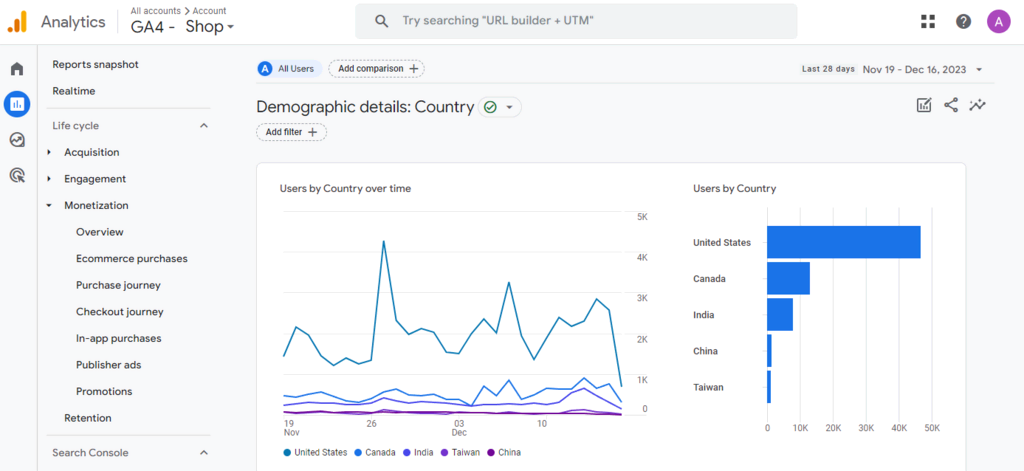This screenshot has width=1024, height=471.
Task: Expand the Acquisition section
Action: pos(91,152)
